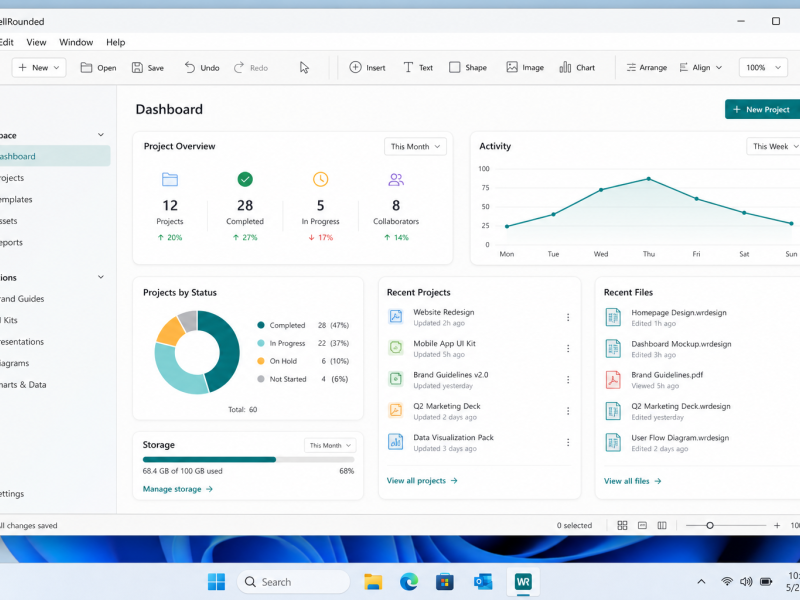800x600 pixels.
Task: Add a Chart from toolbar
Action: click(x=577, y=67)
